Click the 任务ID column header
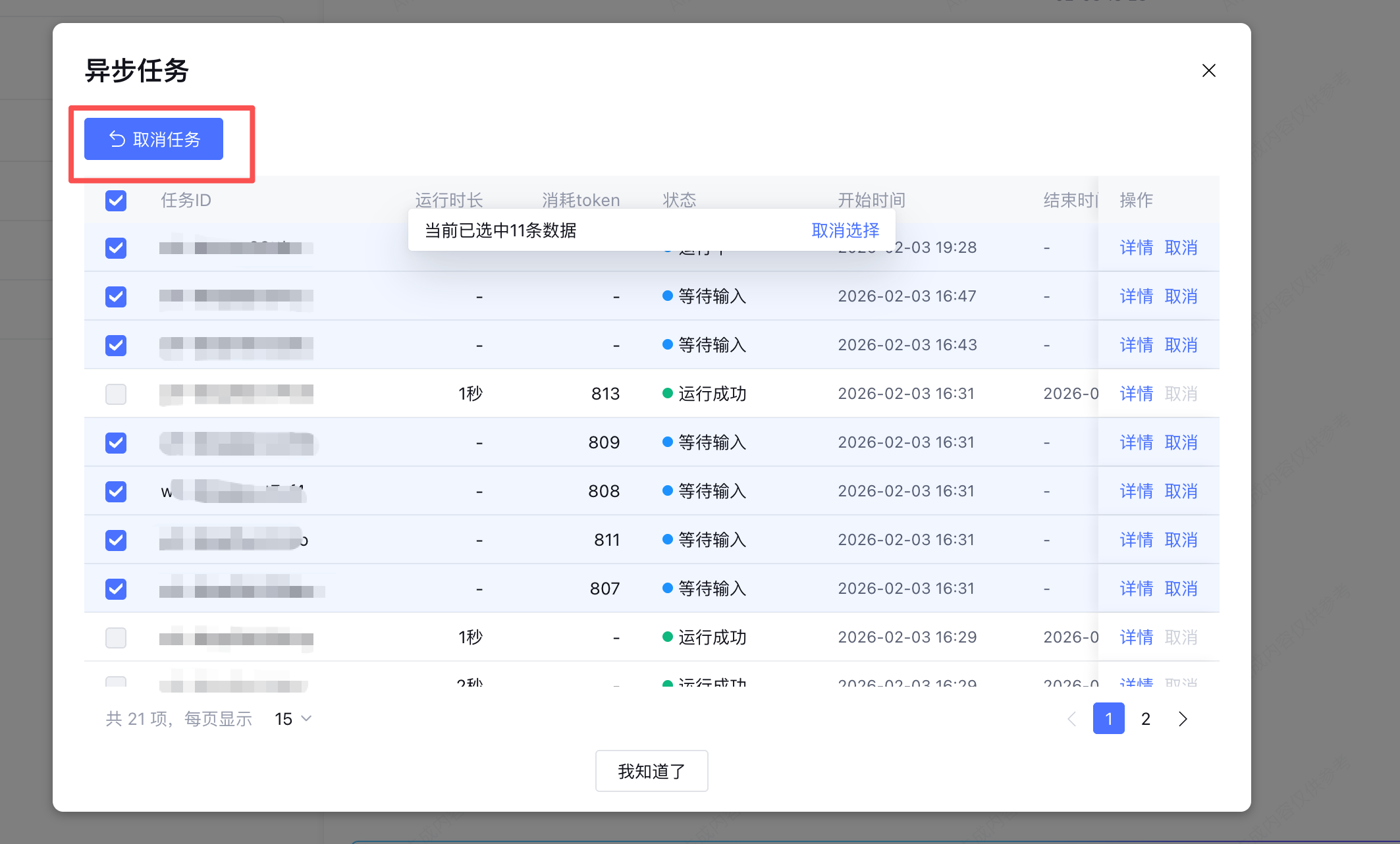 [x=186, y=200]
